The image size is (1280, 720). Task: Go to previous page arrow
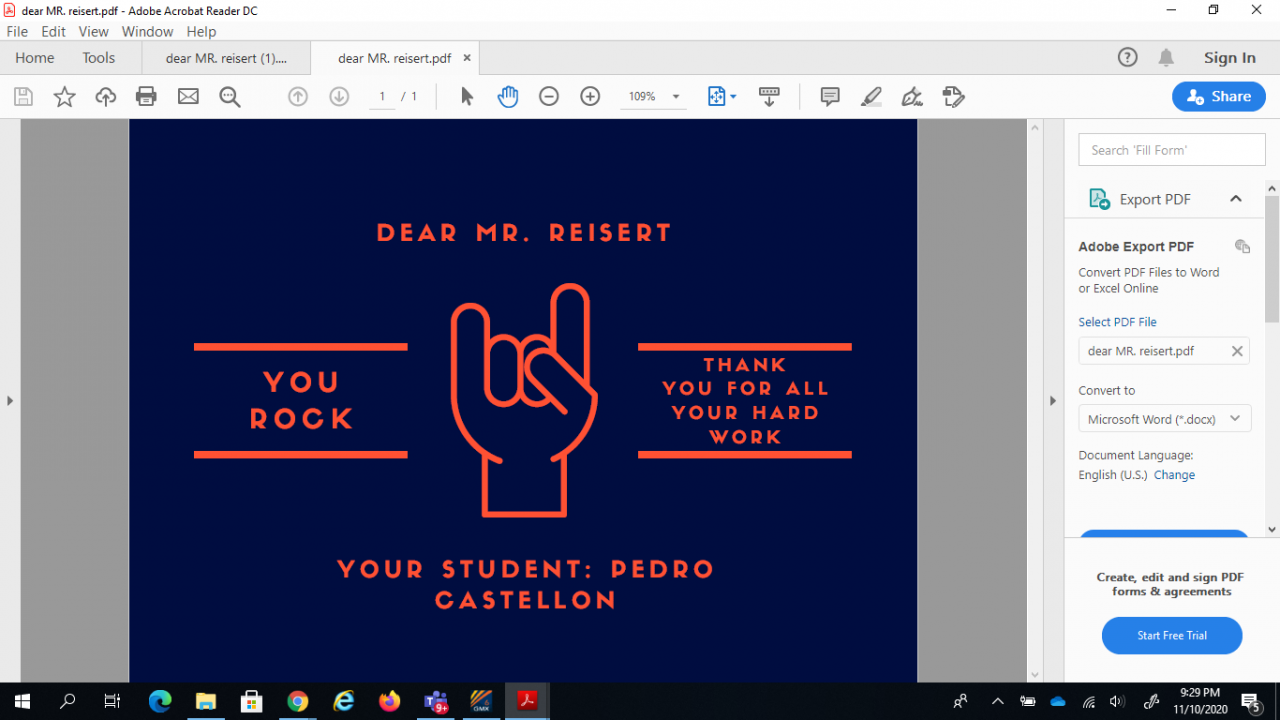297,97
